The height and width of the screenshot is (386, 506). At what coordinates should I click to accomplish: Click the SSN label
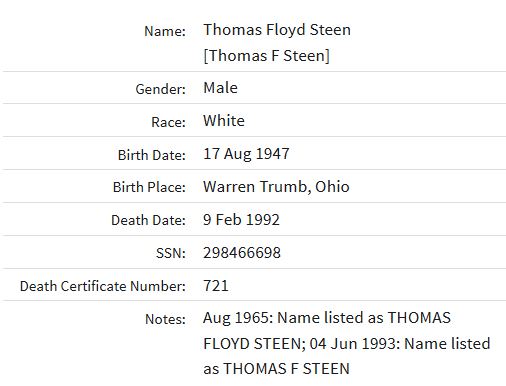(x=171, y=253)
